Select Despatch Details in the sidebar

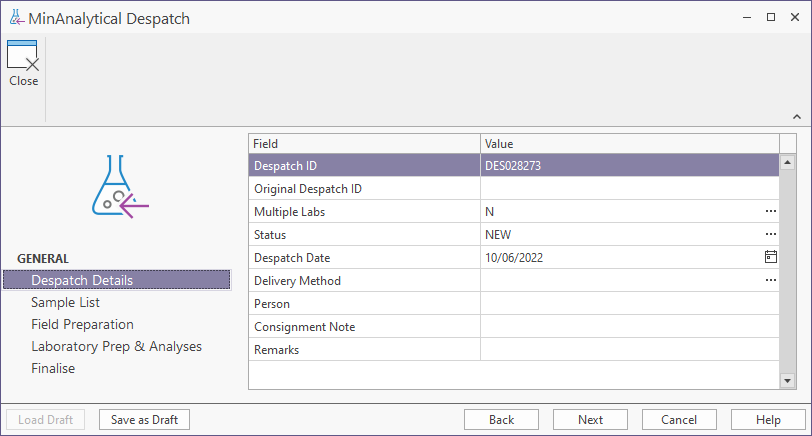tap(82, 280)
